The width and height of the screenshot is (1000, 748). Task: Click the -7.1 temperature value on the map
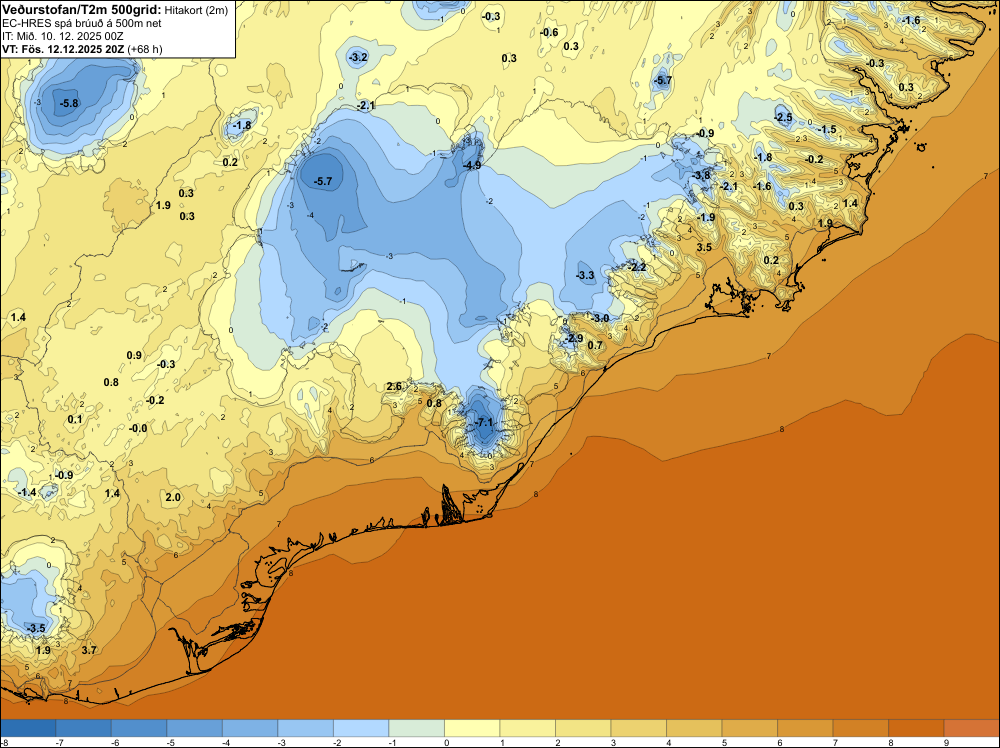tap(484, 422)
